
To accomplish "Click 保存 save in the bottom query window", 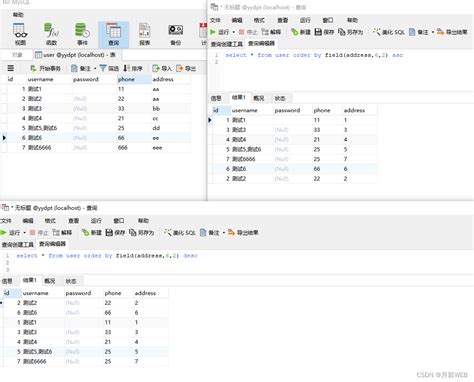I will [x=115, y=232].
